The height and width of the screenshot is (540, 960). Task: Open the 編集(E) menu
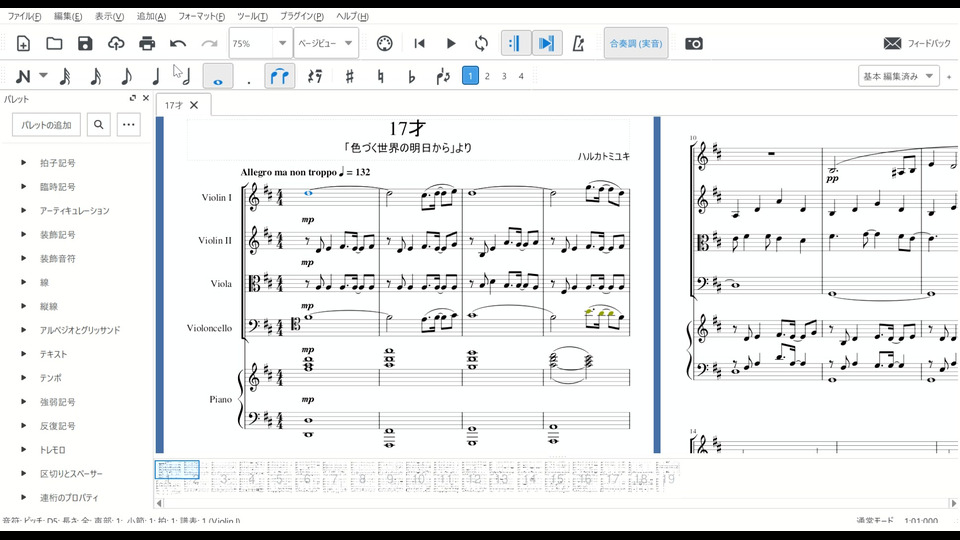pyautogui.click(x=68, y=17)
